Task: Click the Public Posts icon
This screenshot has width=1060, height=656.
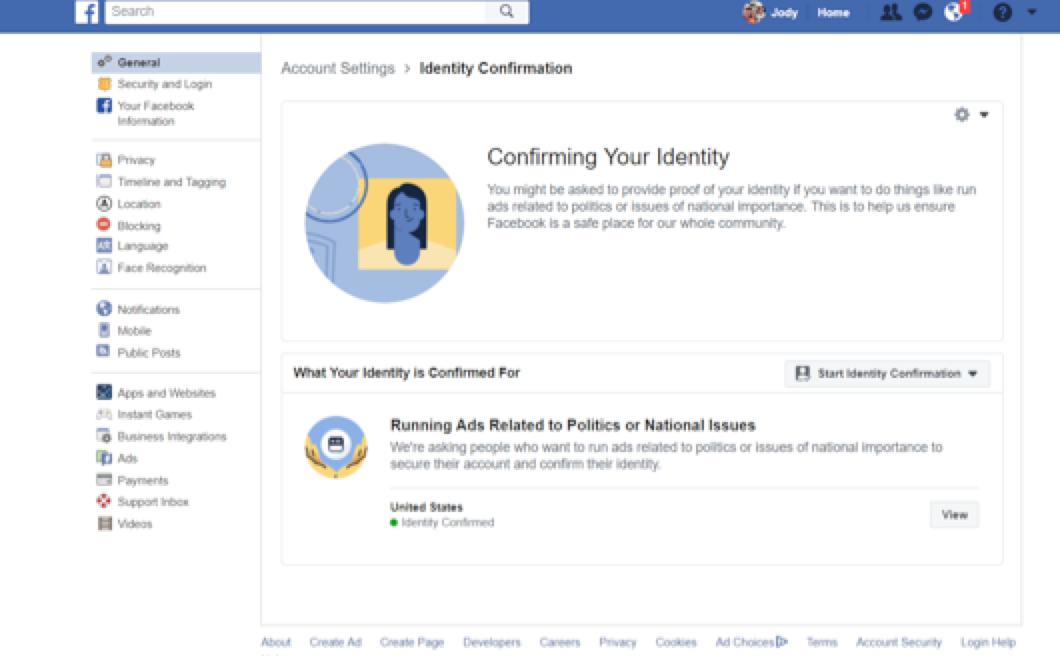Action: click(103, 351)
